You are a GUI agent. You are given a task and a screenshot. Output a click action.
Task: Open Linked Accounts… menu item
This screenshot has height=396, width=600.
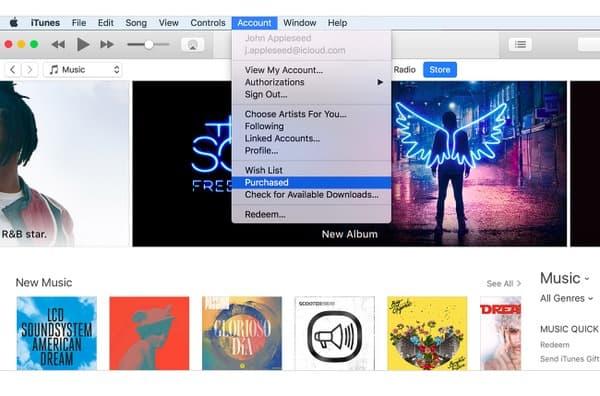pyautogui.click(x=311, y=139)
